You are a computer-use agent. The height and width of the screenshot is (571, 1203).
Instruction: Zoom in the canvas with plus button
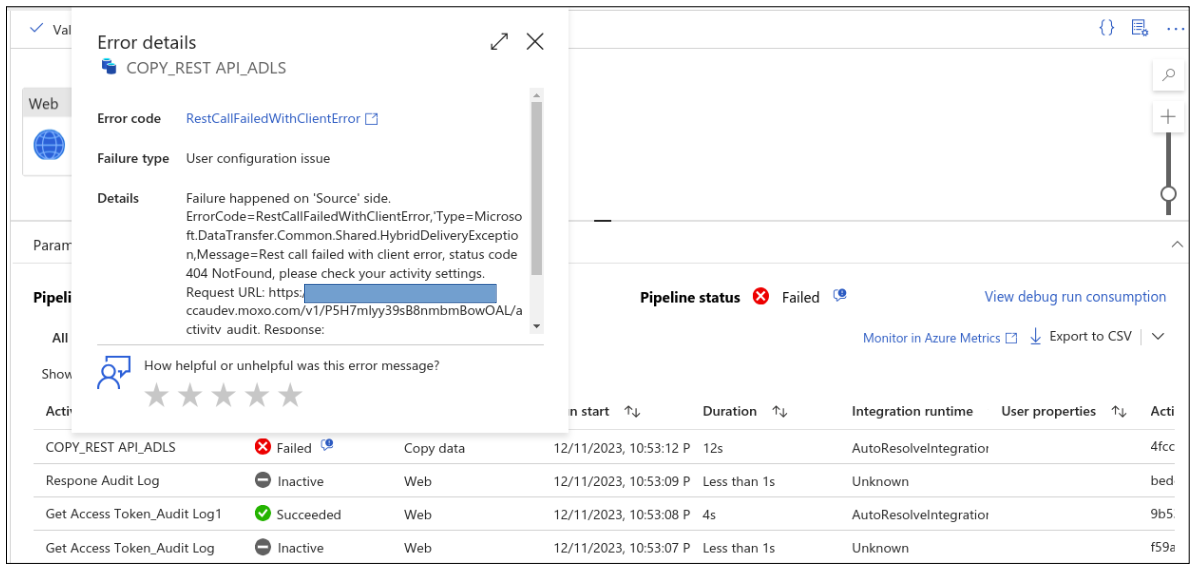pos(1168,117)
